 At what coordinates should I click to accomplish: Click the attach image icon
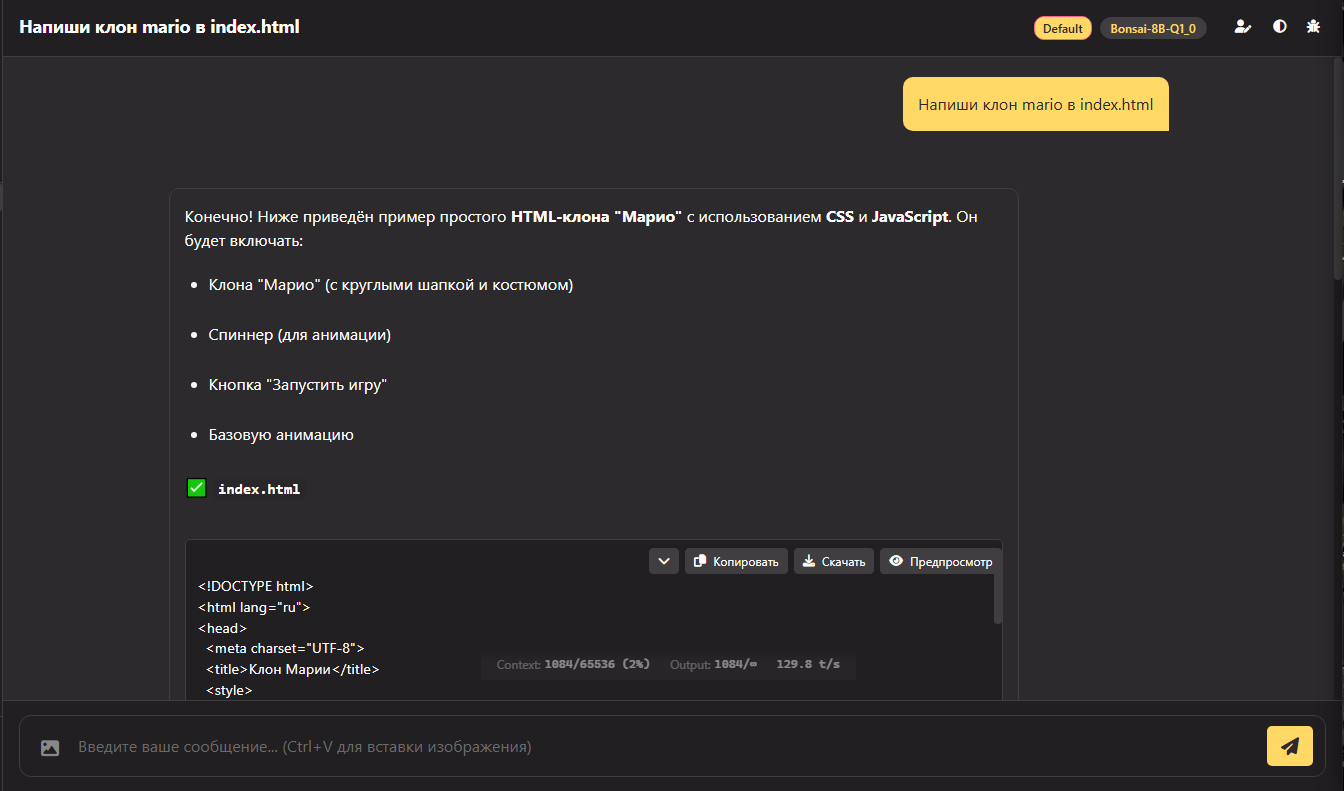50,747
